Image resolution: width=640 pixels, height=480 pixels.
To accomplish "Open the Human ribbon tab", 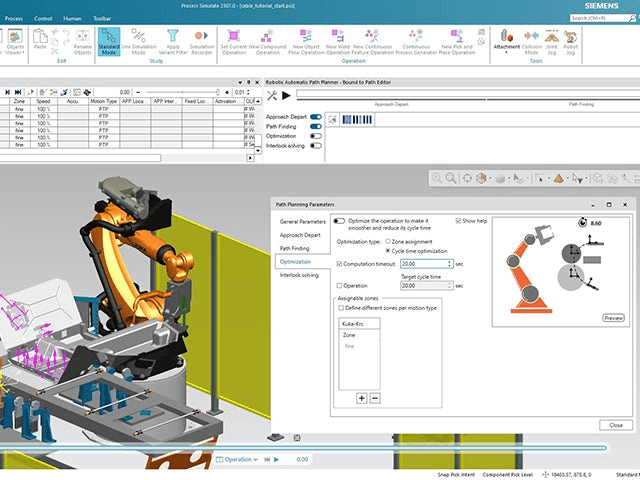I will pyautogui.click(x=72, y=19).
